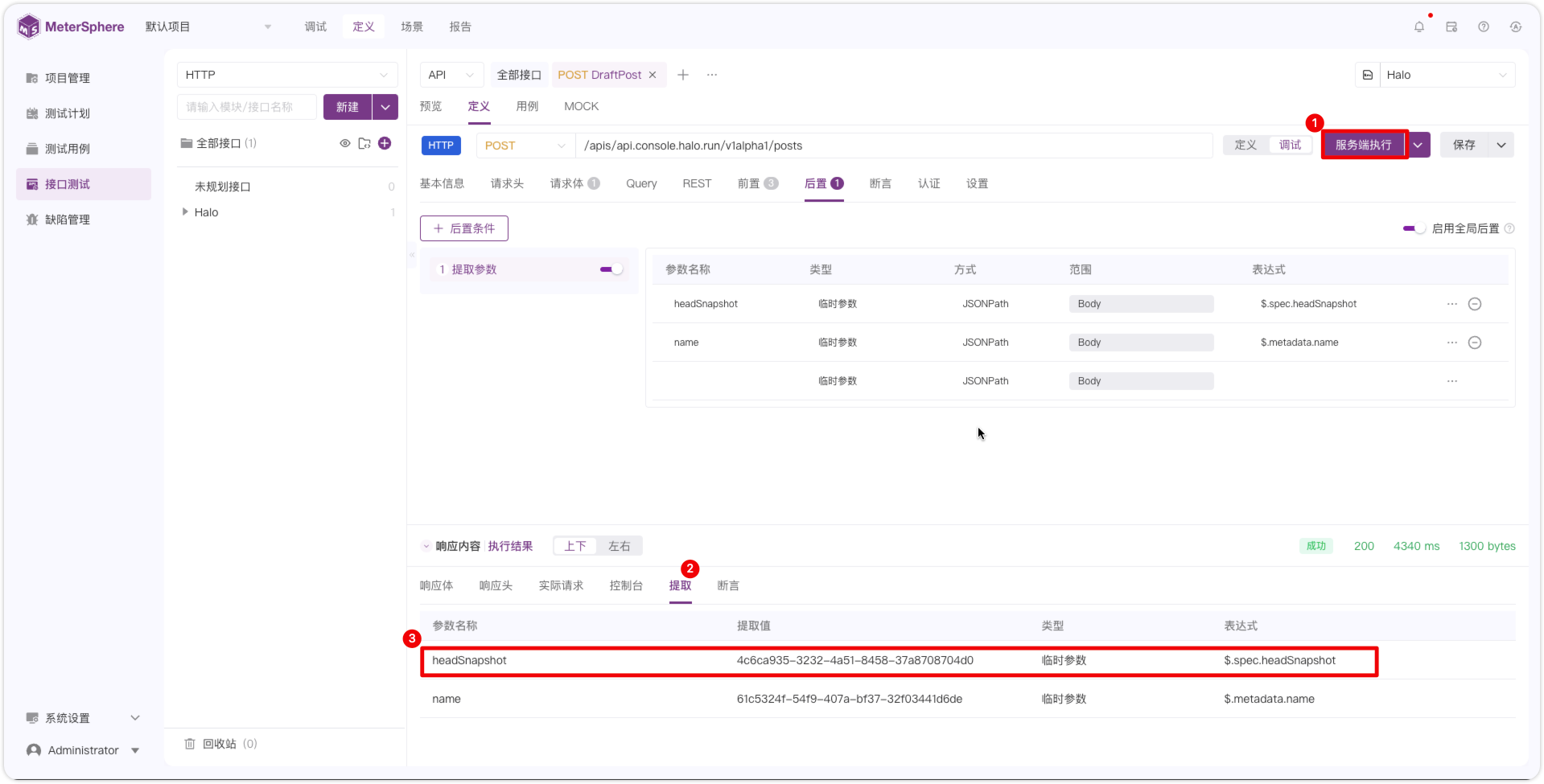1544x784 pixels.
Task: Open the dropdown arrow beside 保存
Action: point(1501,145)
